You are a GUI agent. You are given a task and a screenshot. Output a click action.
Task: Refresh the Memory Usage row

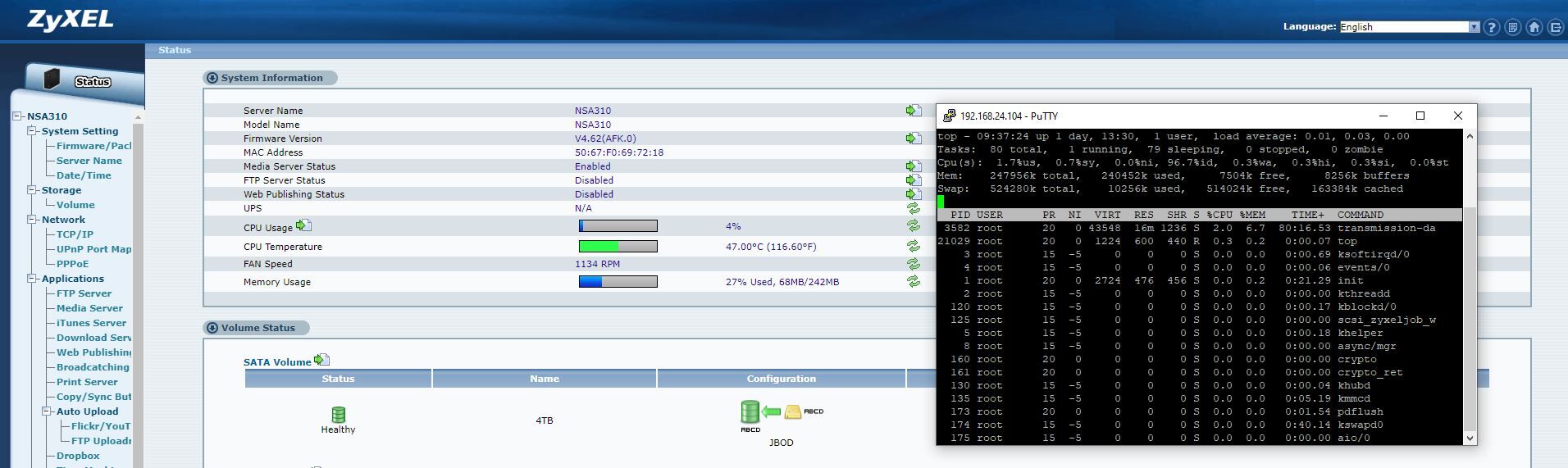point(913,281)
